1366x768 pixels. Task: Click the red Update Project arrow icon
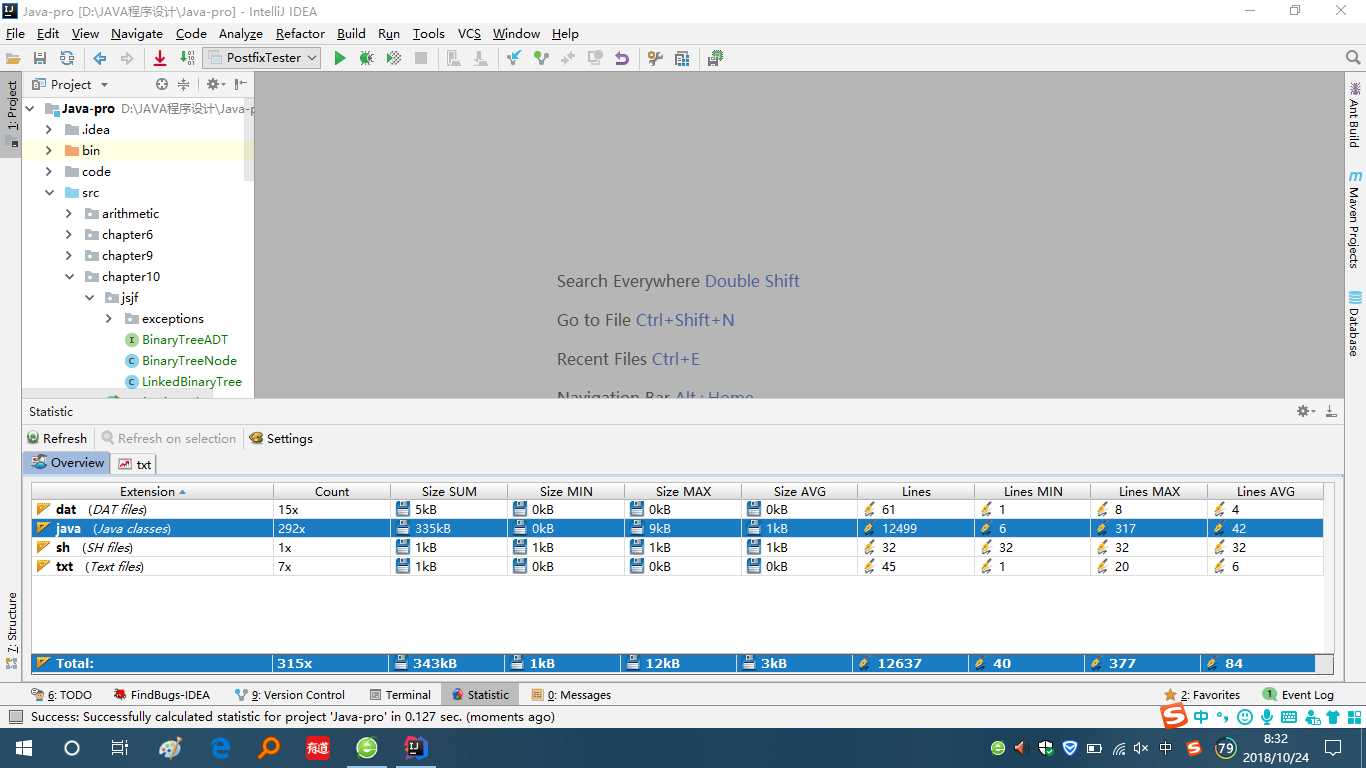(x=159, y=58)
